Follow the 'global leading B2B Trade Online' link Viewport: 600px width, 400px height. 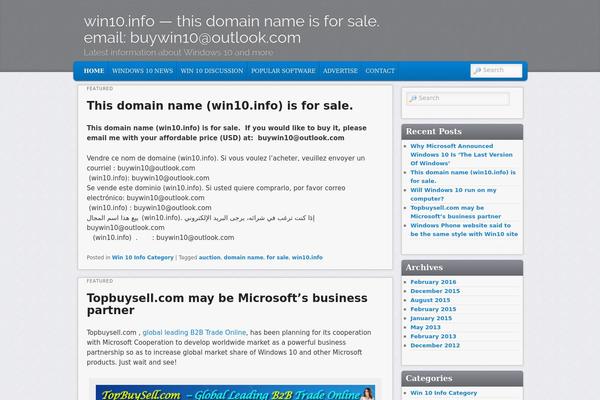(194, 332)
